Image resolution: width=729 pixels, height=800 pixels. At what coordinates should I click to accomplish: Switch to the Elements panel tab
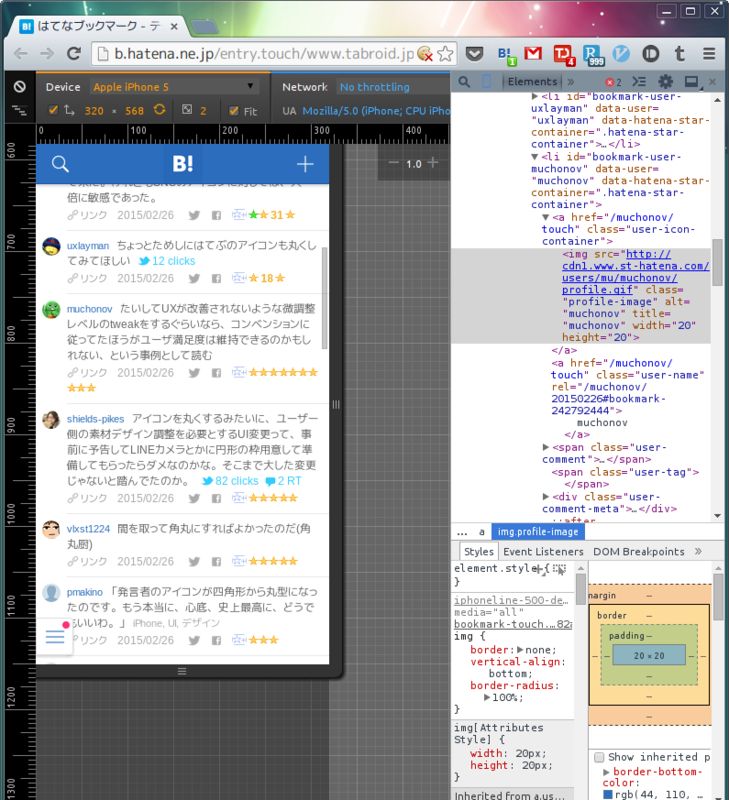(x=532, y=82)
